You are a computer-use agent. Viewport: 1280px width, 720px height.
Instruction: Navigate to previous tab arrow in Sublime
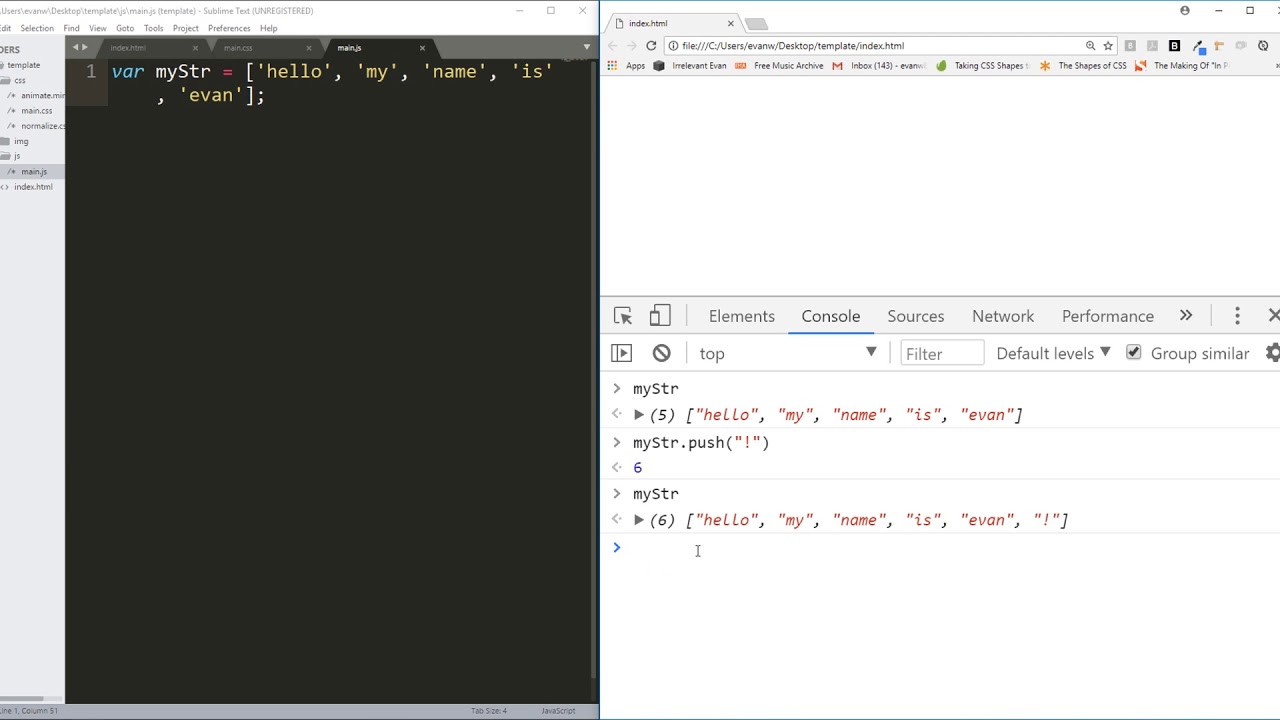(75, 47)
